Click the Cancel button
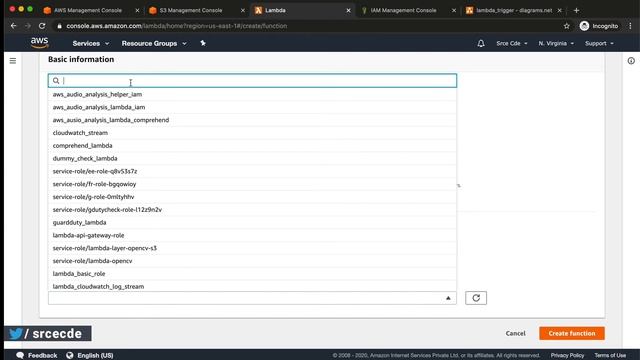This screenshot has height=360, width=640. 516,333
